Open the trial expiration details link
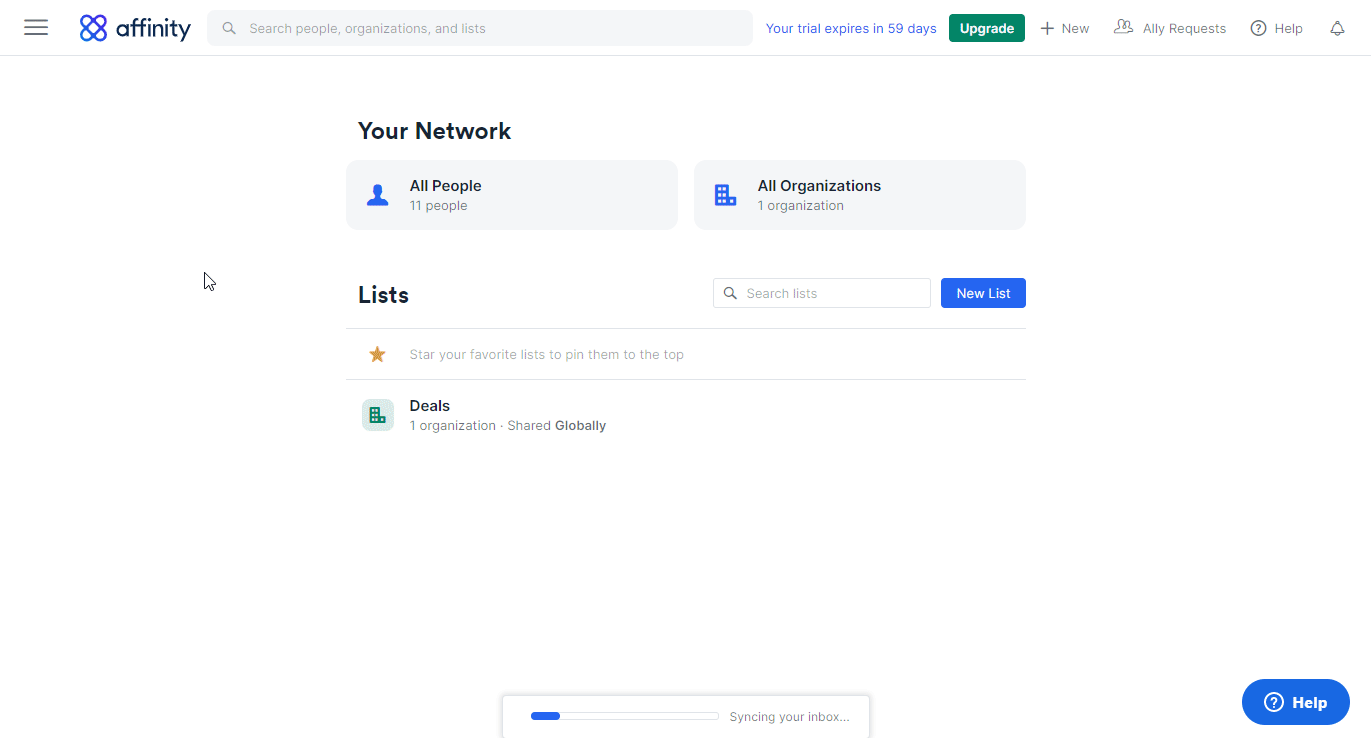1371x738 pixels. tap(850, 28)
